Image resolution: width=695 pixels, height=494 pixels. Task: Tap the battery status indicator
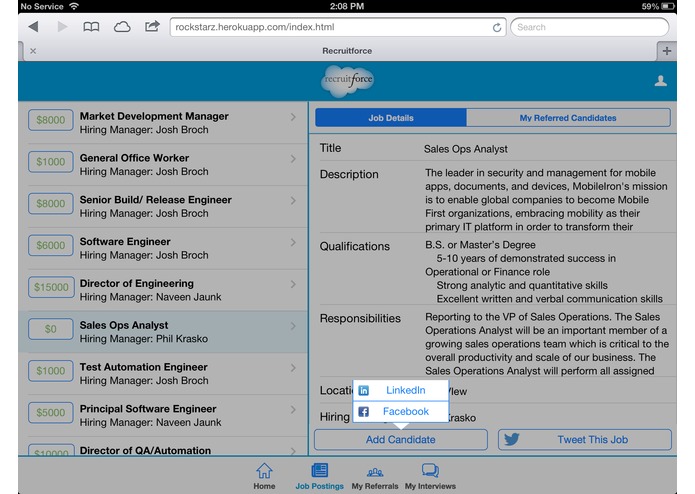pyautogui.click(x=668, y=6)
